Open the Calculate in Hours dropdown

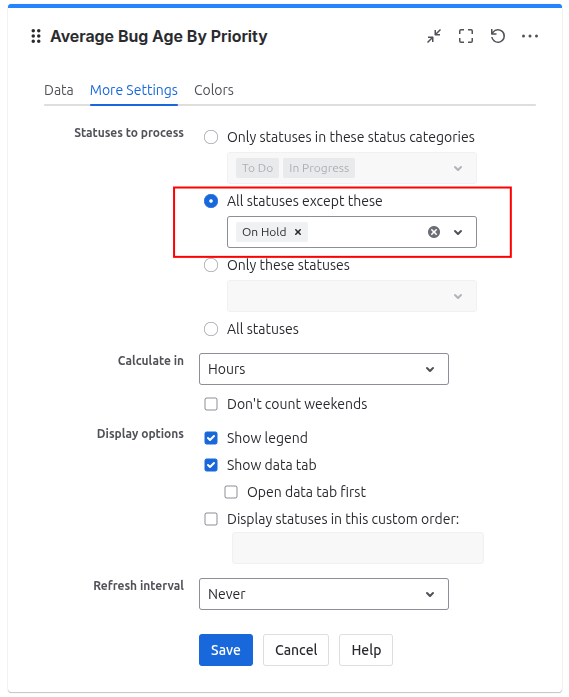coord(324,369)
